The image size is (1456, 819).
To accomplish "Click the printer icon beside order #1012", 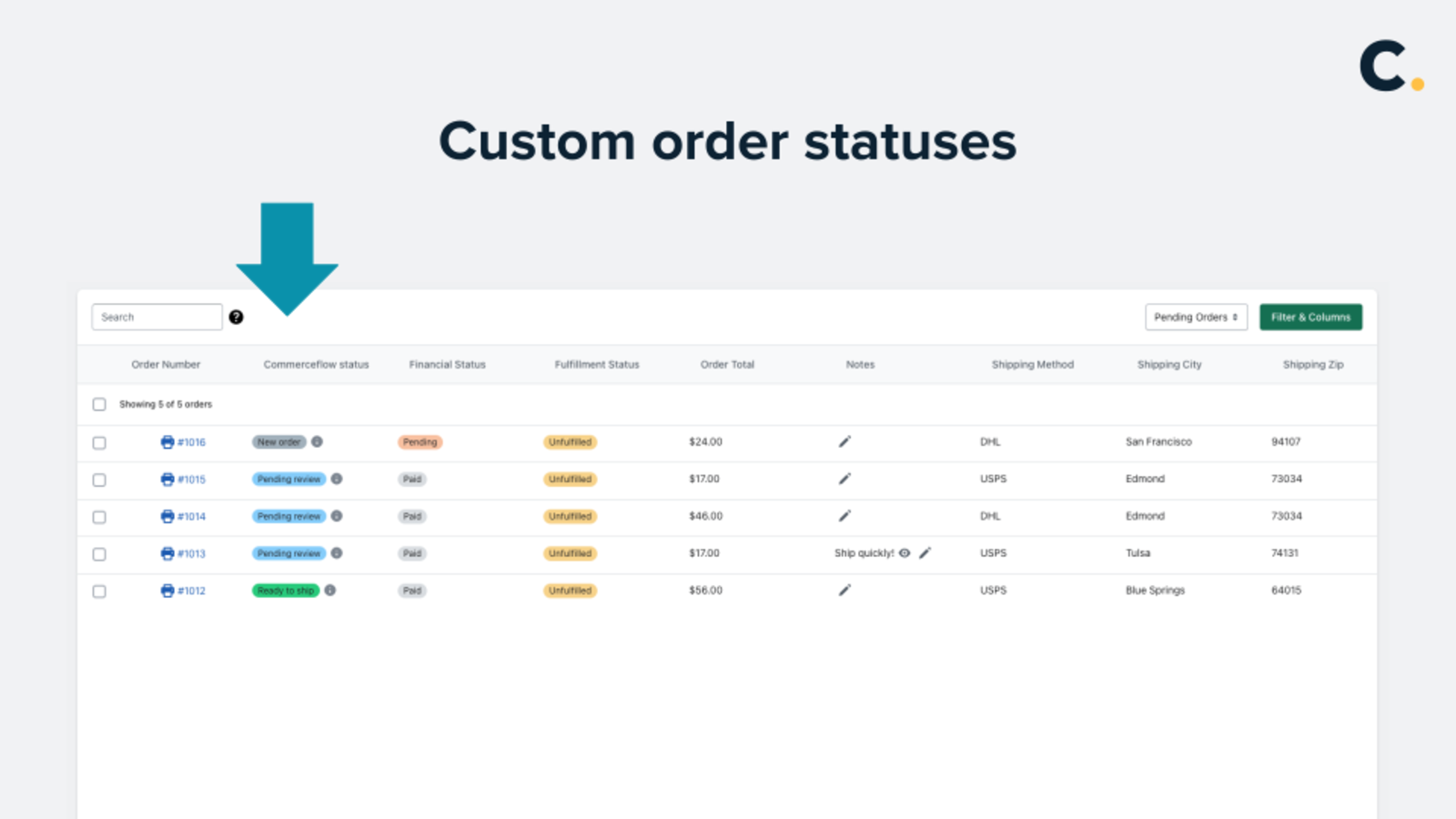I will click(167, 591).
